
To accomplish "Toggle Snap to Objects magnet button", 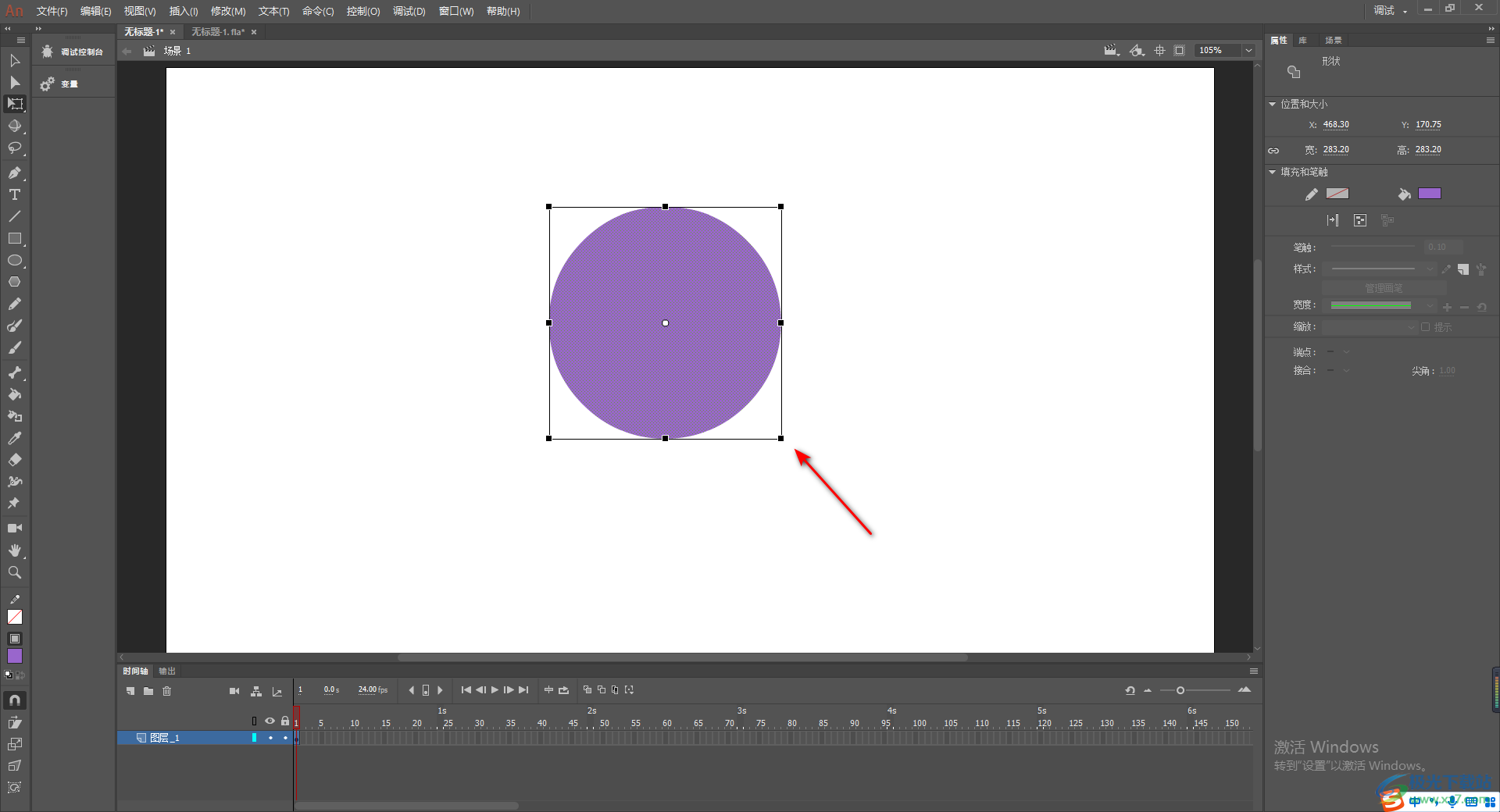I will point(15,700).
